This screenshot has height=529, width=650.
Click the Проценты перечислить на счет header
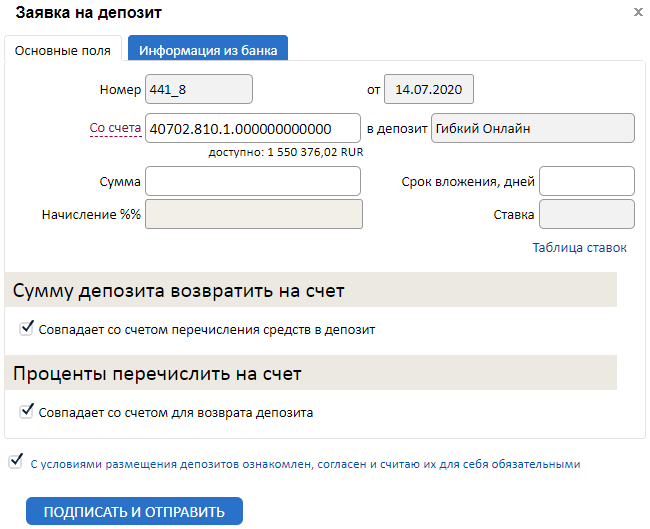pyautogui.click(x=157, y=374)
